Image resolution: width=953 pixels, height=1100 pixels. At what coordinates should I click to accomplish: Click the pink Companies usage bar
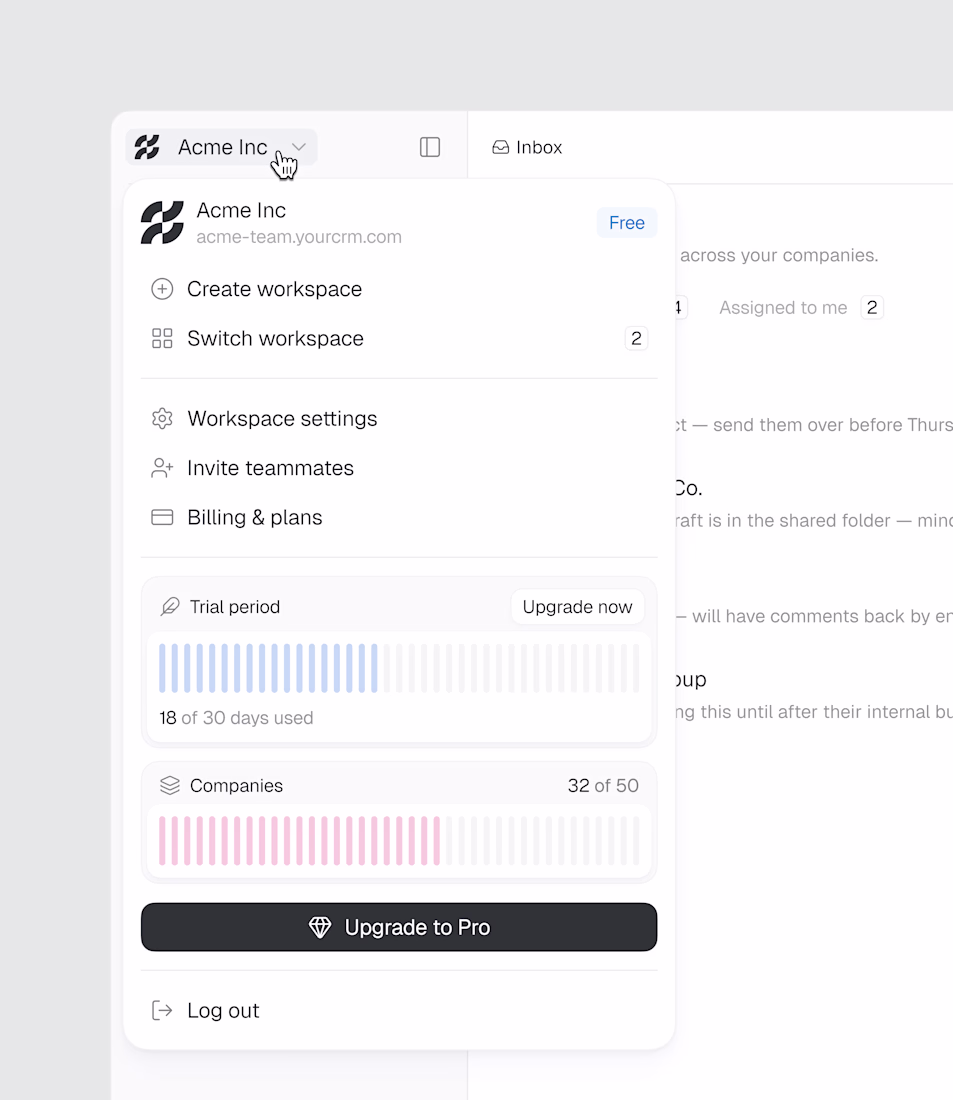(399, 840)
